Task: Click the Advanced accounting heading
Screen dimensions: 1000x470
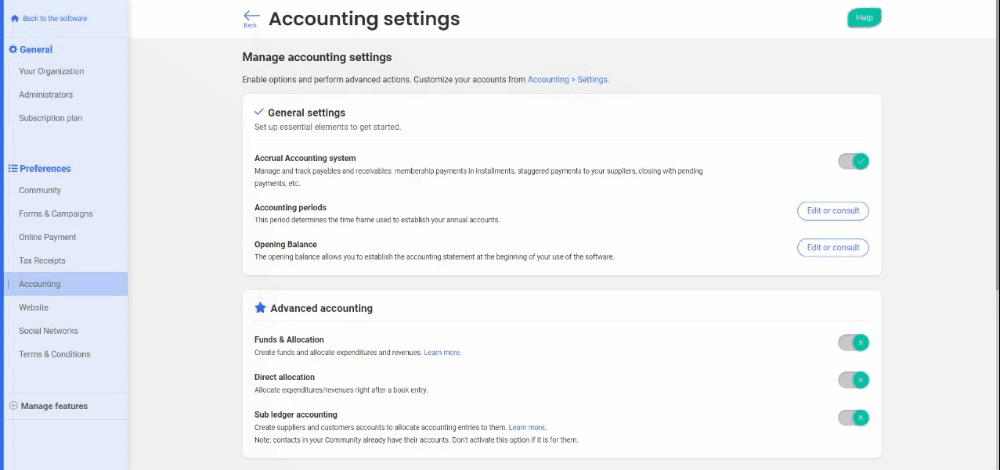Action: (x=321, y=308)
